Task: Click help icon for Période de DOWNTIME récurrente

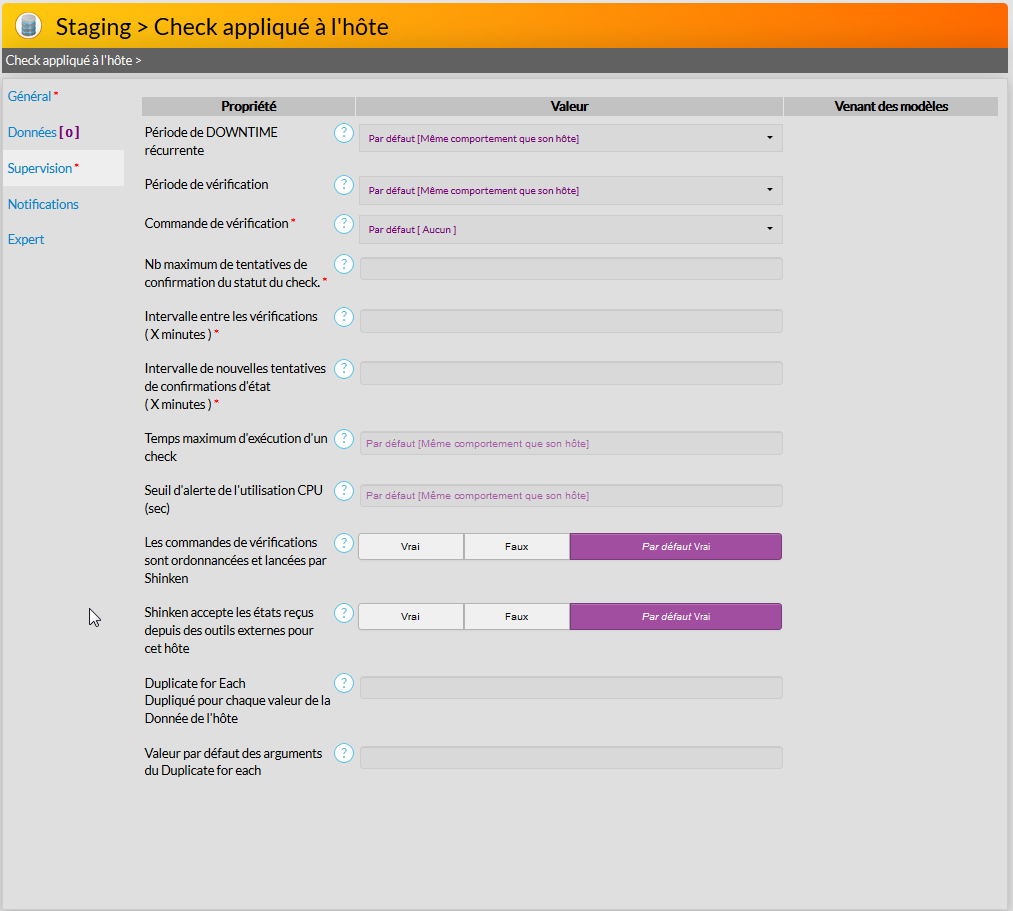Action: tap(344, 133)
